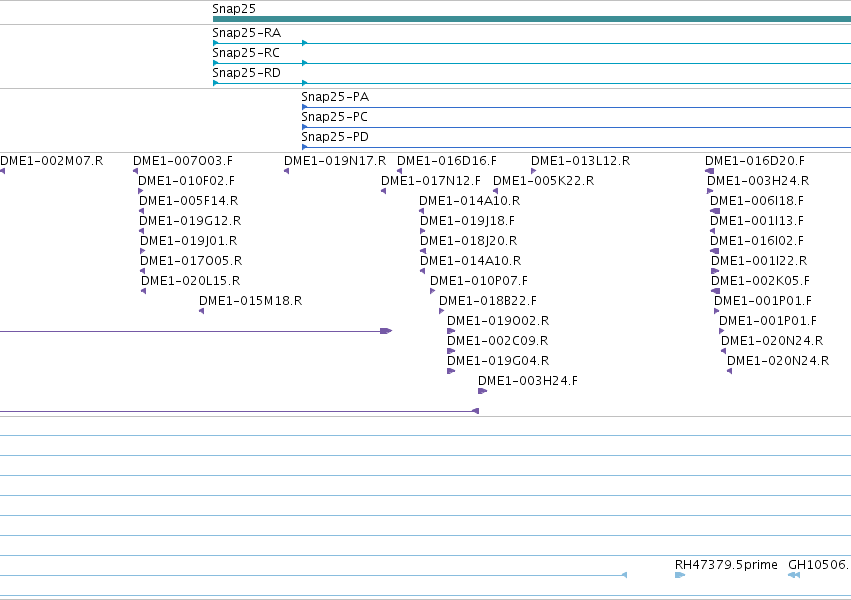Viewport: 851px width, 600px height.
Task: Select the Snap25-RC transcript label
Action: tap(246, 53)
